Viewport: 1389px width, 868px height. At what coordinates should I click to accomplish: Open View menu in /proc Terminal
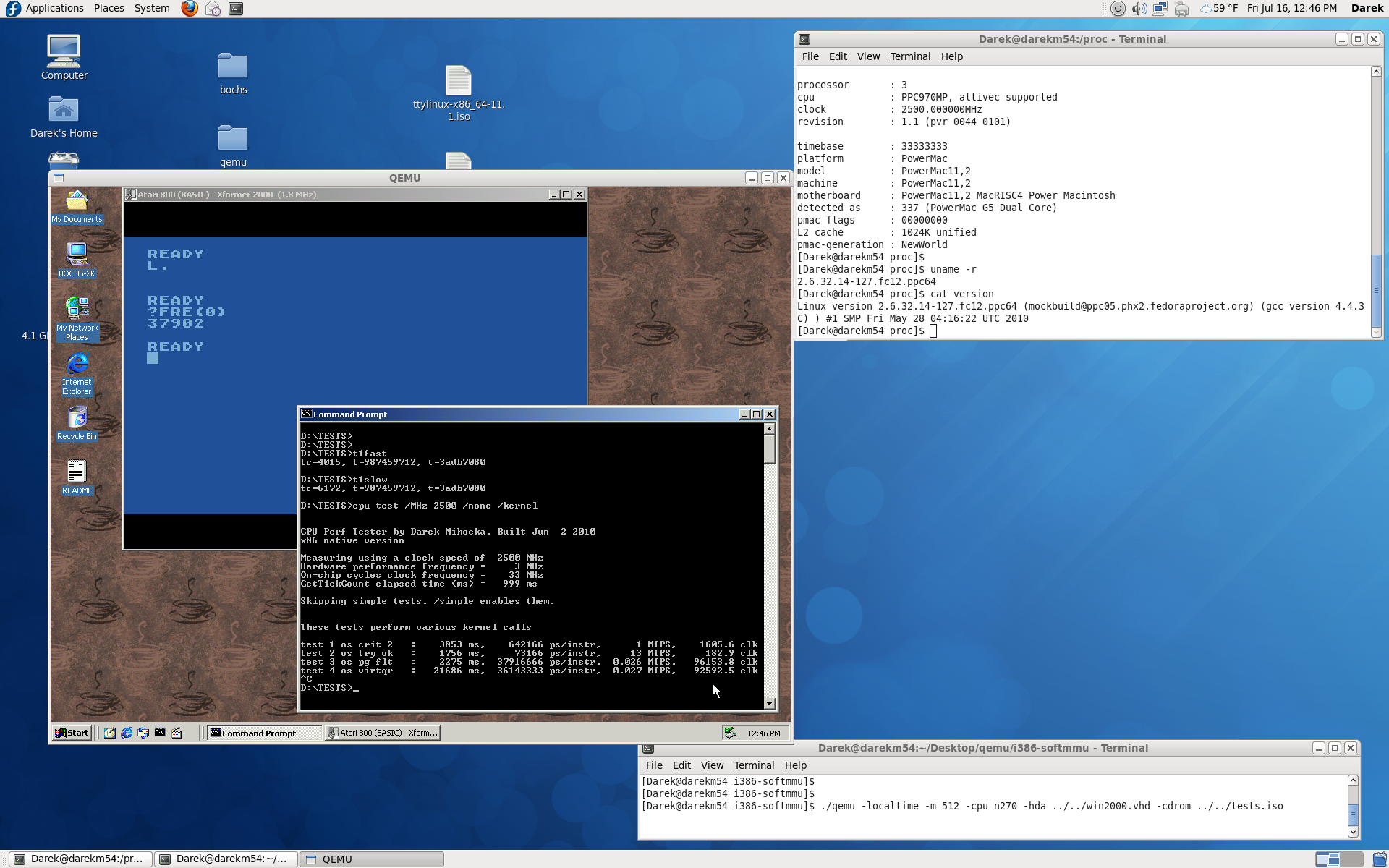click(868, 56)
